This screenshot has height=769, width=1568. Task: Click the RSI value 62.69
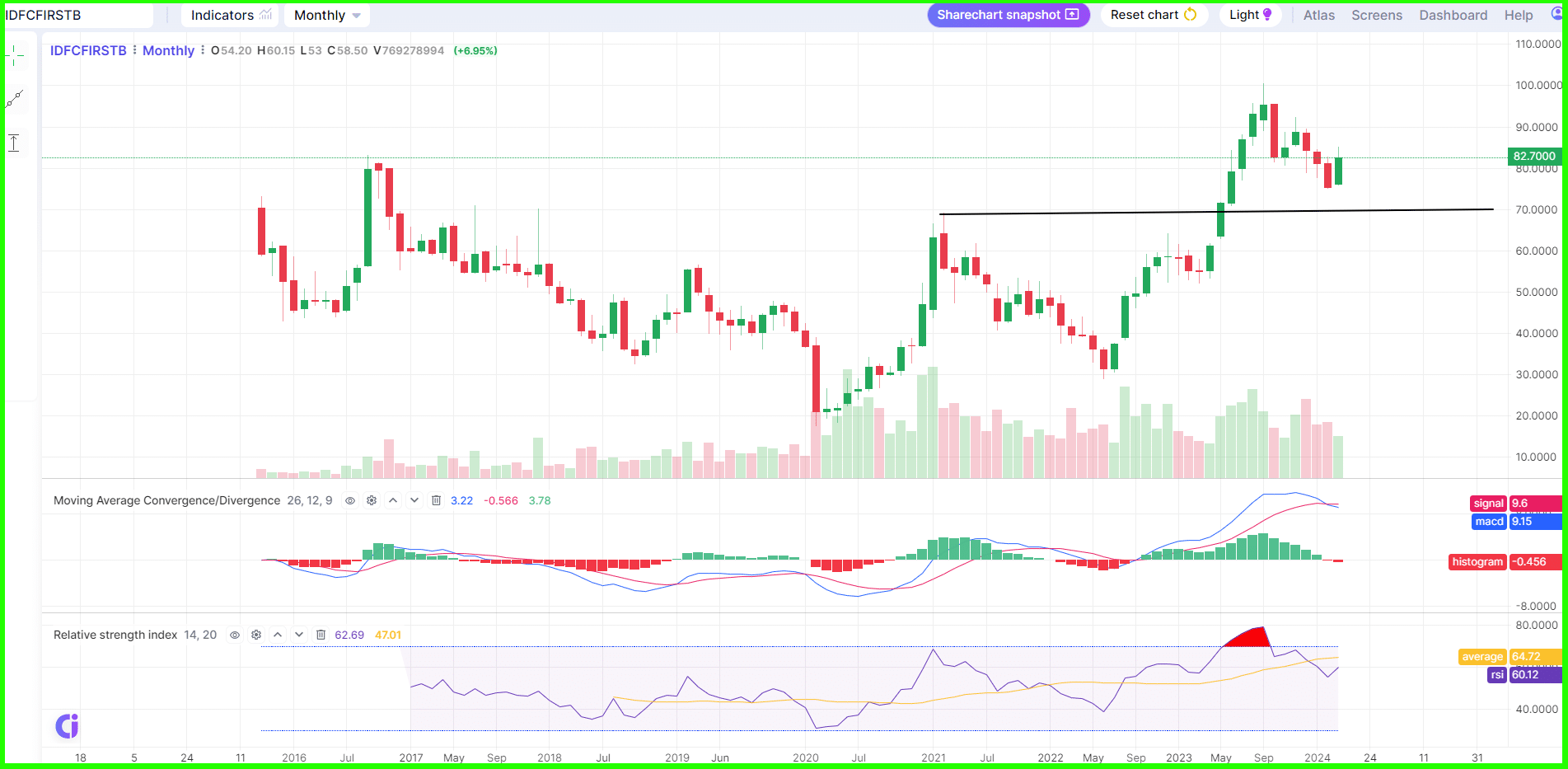(x=349, y=635)
